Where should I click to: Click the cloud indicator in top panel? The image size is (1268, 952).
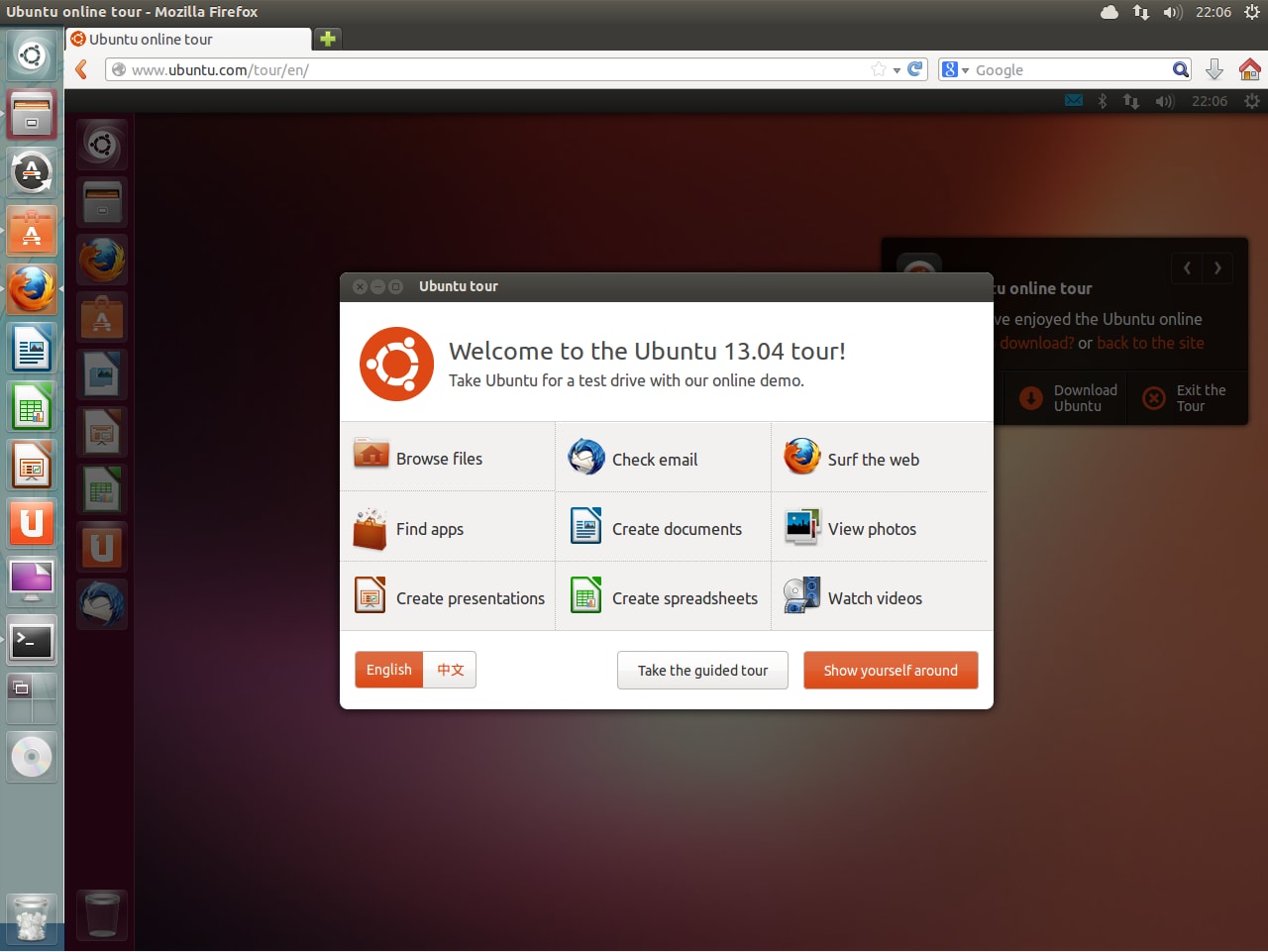1109,12
